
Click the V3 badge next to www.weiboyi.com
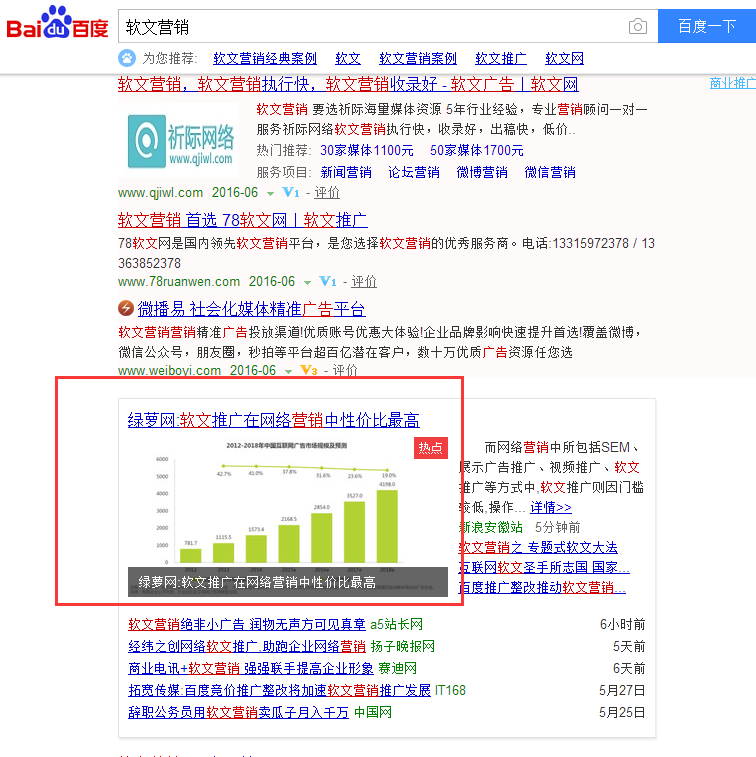[x=309, y=371]
